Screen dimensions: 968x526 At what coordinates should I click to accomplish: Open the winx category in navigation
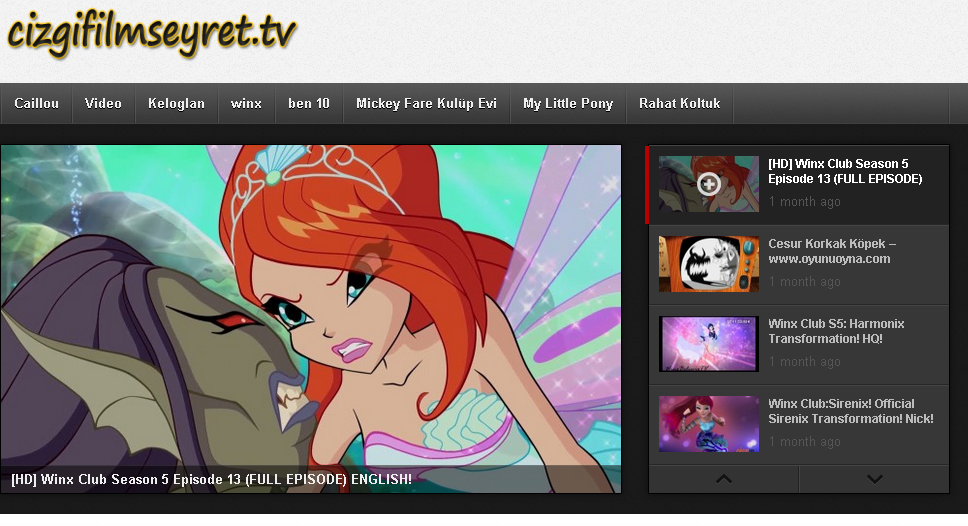pyautogui.click(x=246, y=104)
